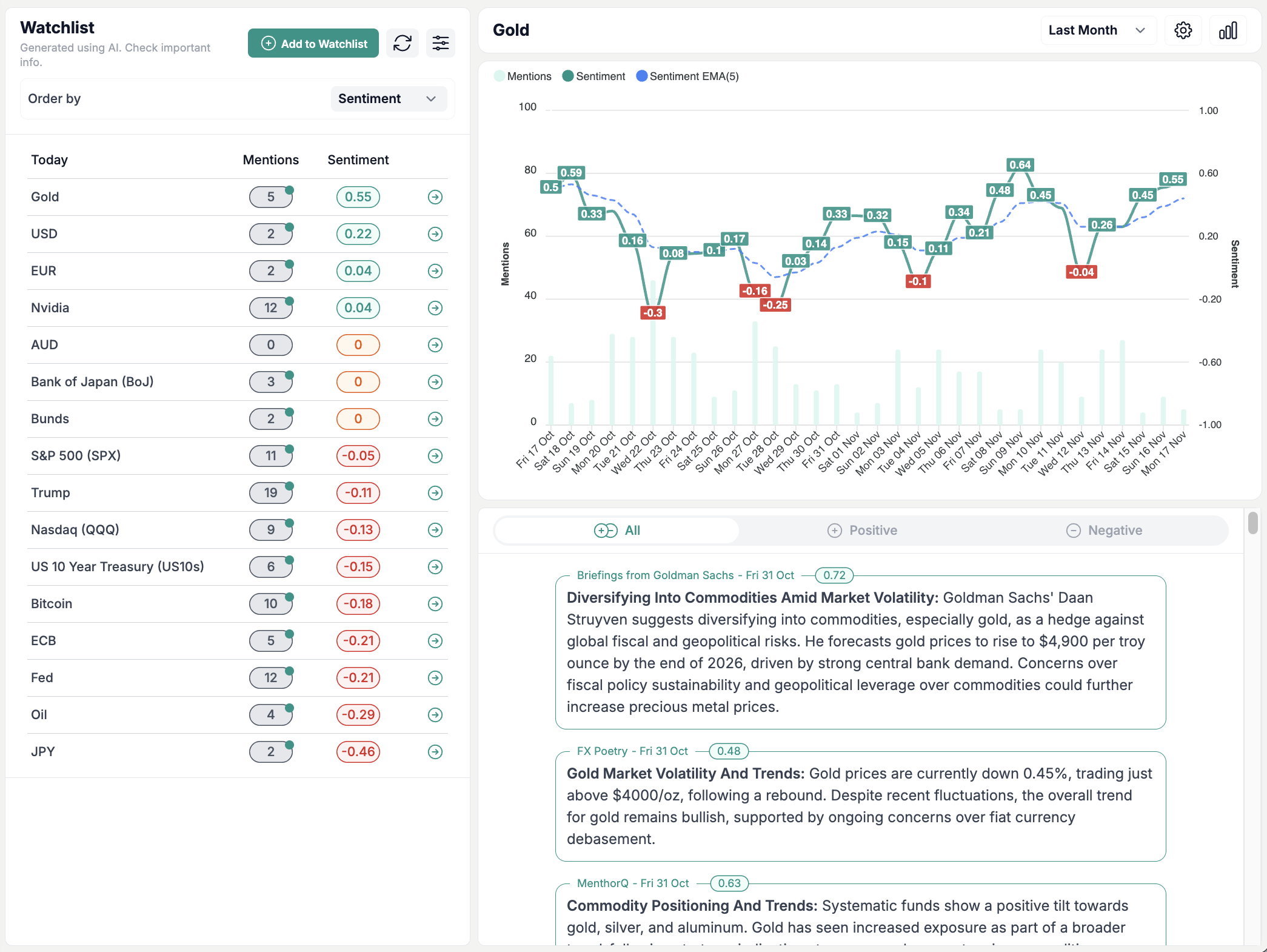Click the arrow icon next to Bitcoin
Screen dimensions: 1267x952
pos(435,604)
